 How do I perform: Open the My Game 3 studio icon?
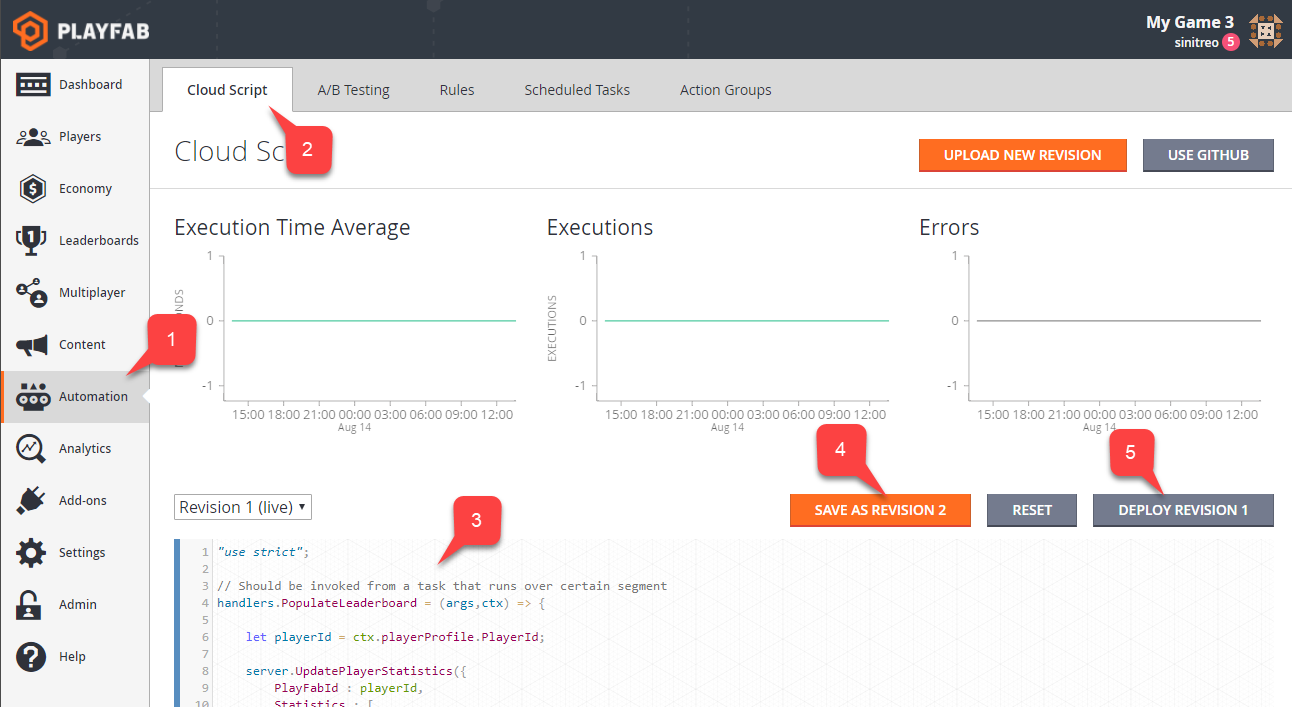(1265, 29)
